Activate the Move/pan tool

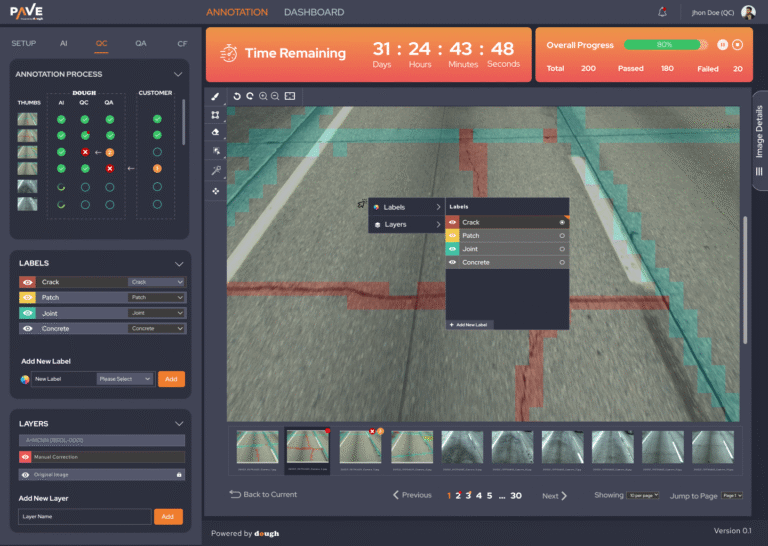tap(215, 189)
